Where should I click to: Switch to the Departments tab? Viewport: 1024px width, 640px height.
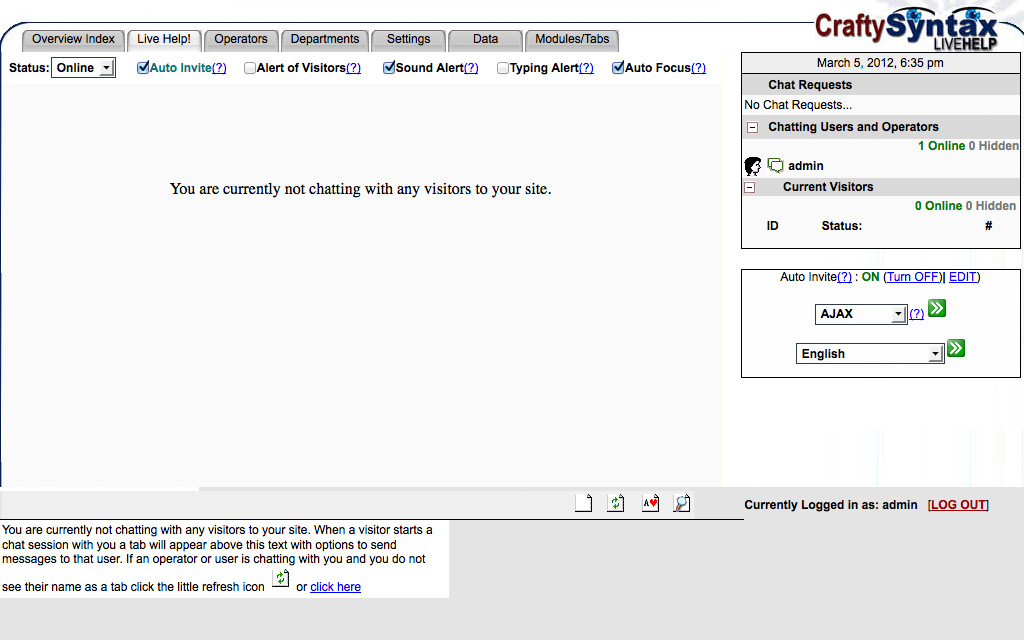click(x=325, y=40)
